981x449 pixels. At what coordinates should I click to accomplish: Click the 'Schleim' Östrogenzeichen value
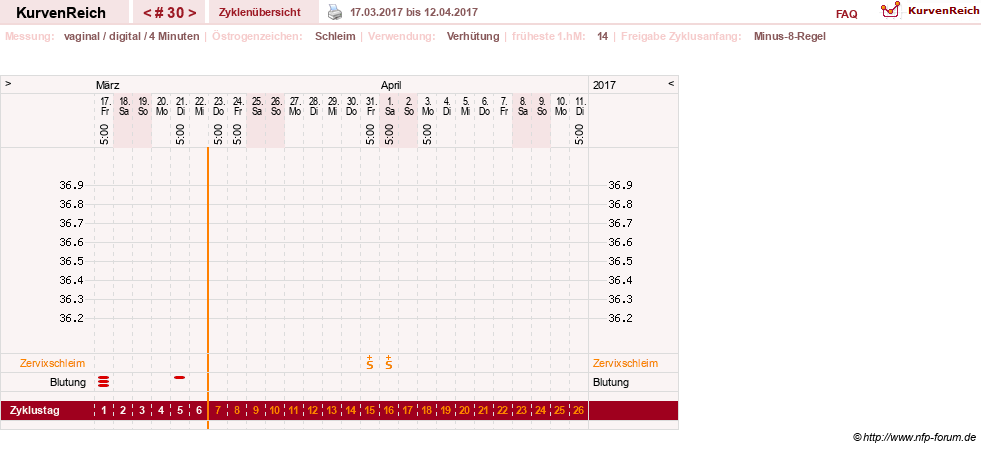tap(335, 36)
